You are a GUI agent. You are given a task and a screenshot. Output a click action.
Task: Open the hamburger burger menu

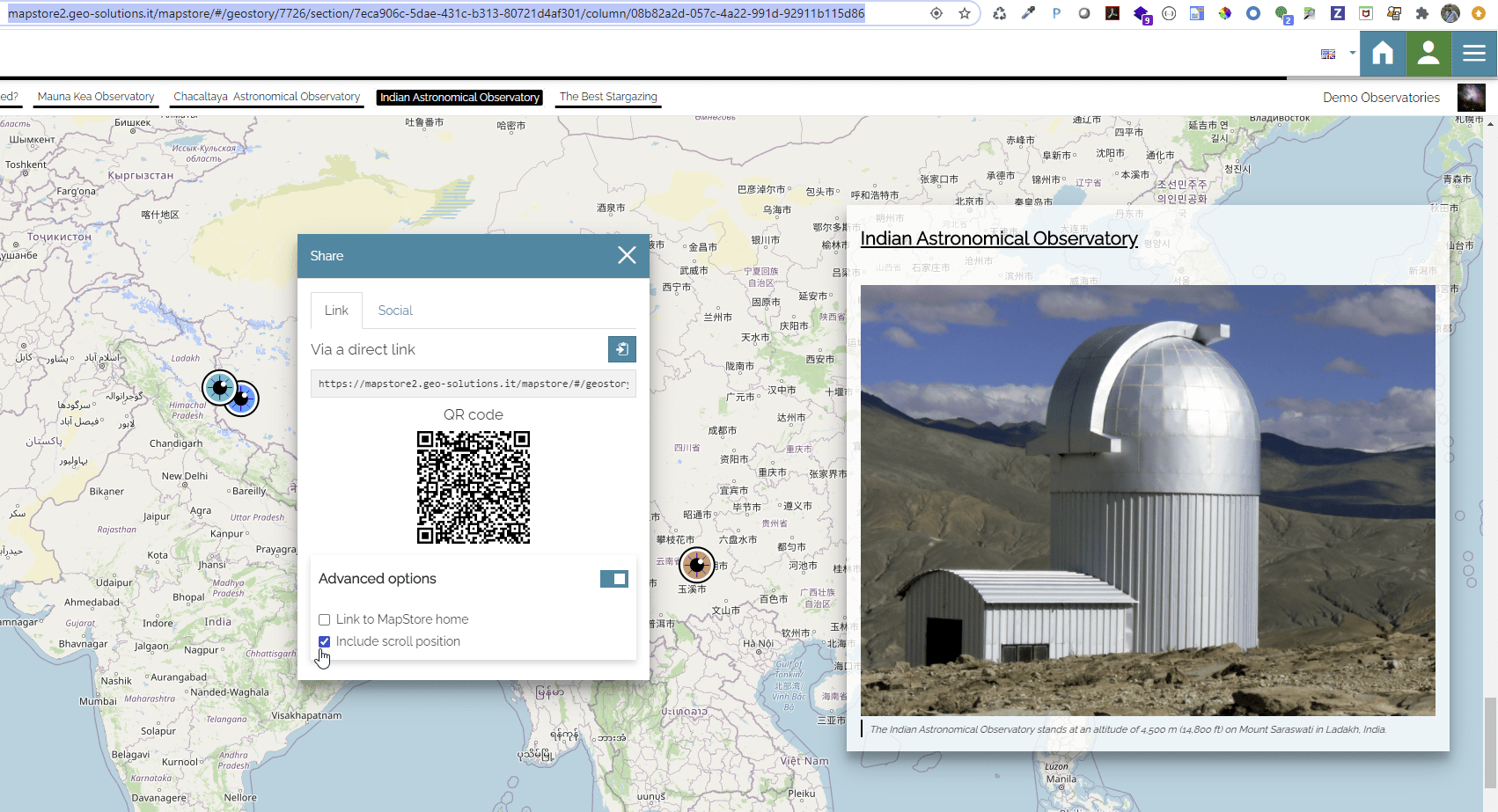point(1474,54)
